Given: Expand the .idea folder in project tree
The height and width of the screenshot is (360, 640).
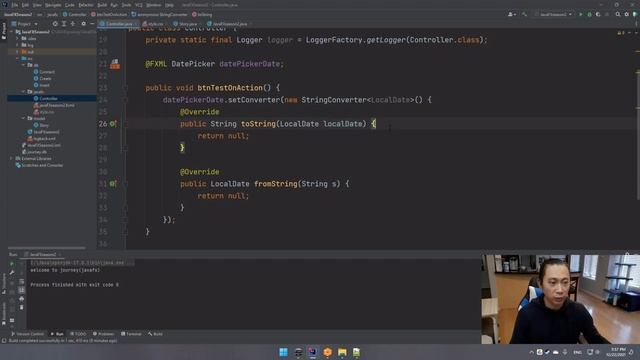Looking at the screenshot, I should 18,38.
